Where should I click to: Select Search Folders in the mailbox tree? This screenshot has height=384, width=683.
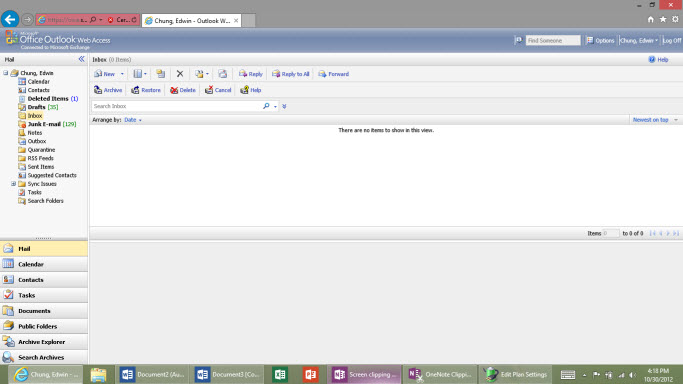click(x=41, y=201)
